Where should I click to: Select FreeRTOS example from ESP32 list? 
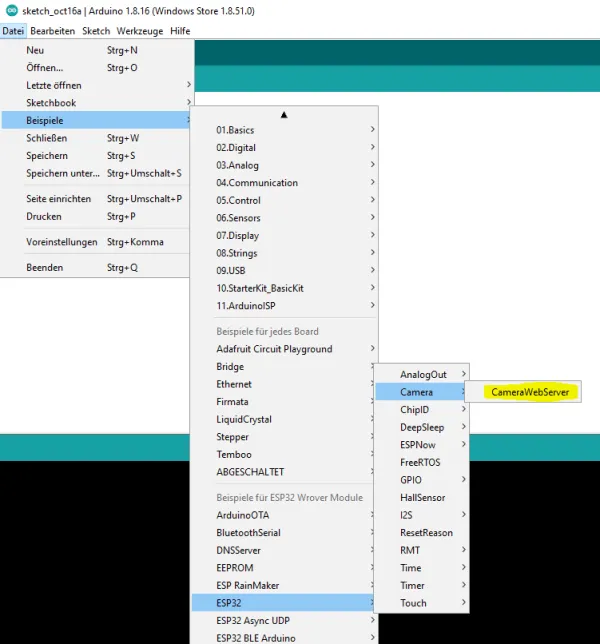point(420,463)
